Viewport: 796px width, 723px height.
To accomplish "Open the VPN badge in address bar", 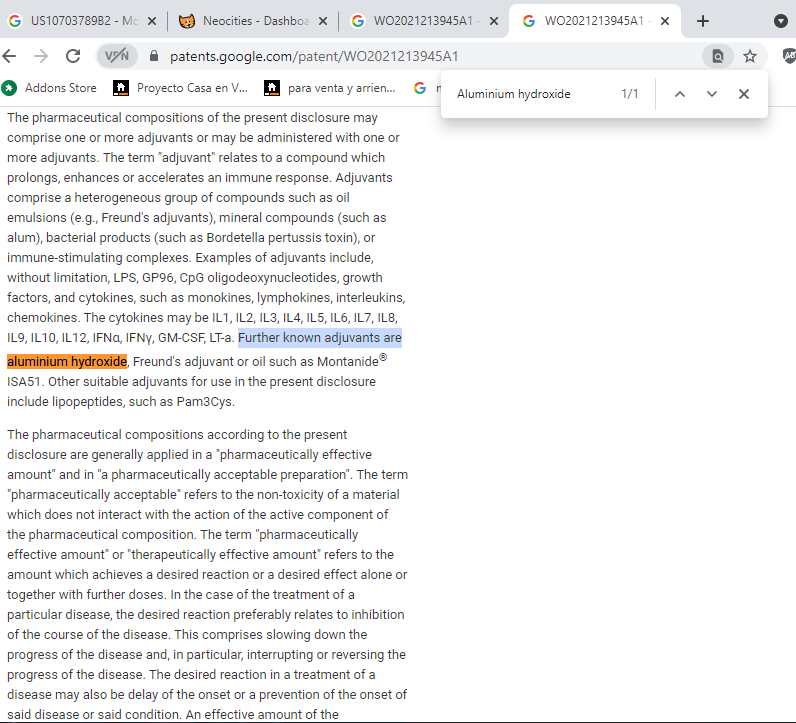I will pos(117,56).
